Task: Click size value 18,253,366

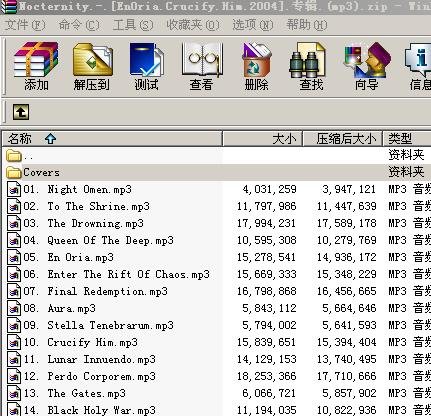Action: 266,376
